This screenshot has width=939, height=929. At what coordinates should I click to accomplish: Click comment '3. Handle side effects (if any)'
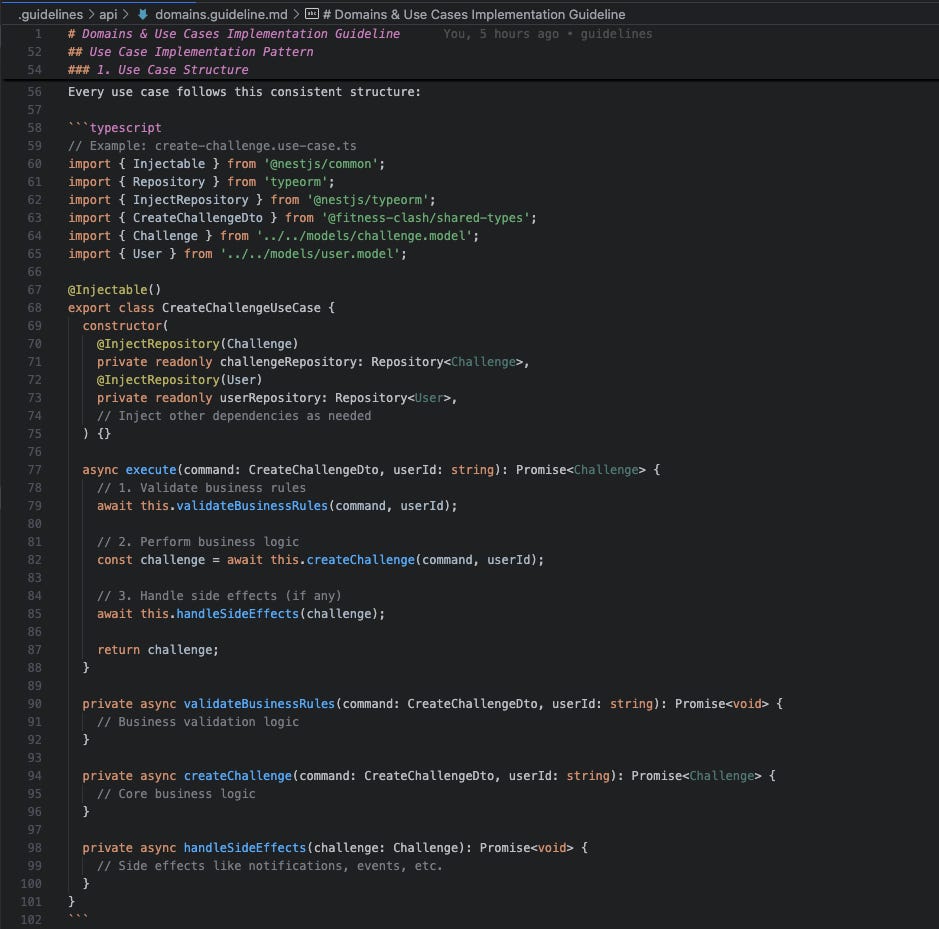219,595
